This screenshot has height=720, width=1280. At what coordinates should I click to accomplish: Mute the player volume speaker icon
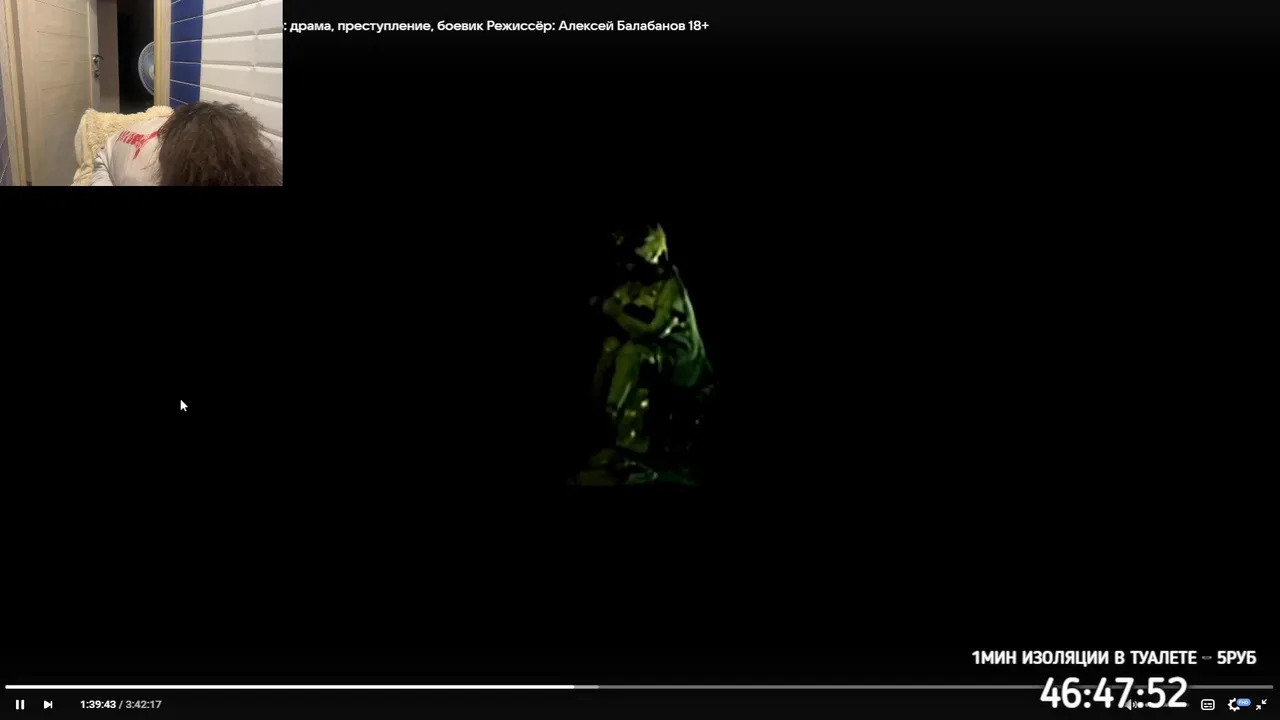(x=1133, y=704)
